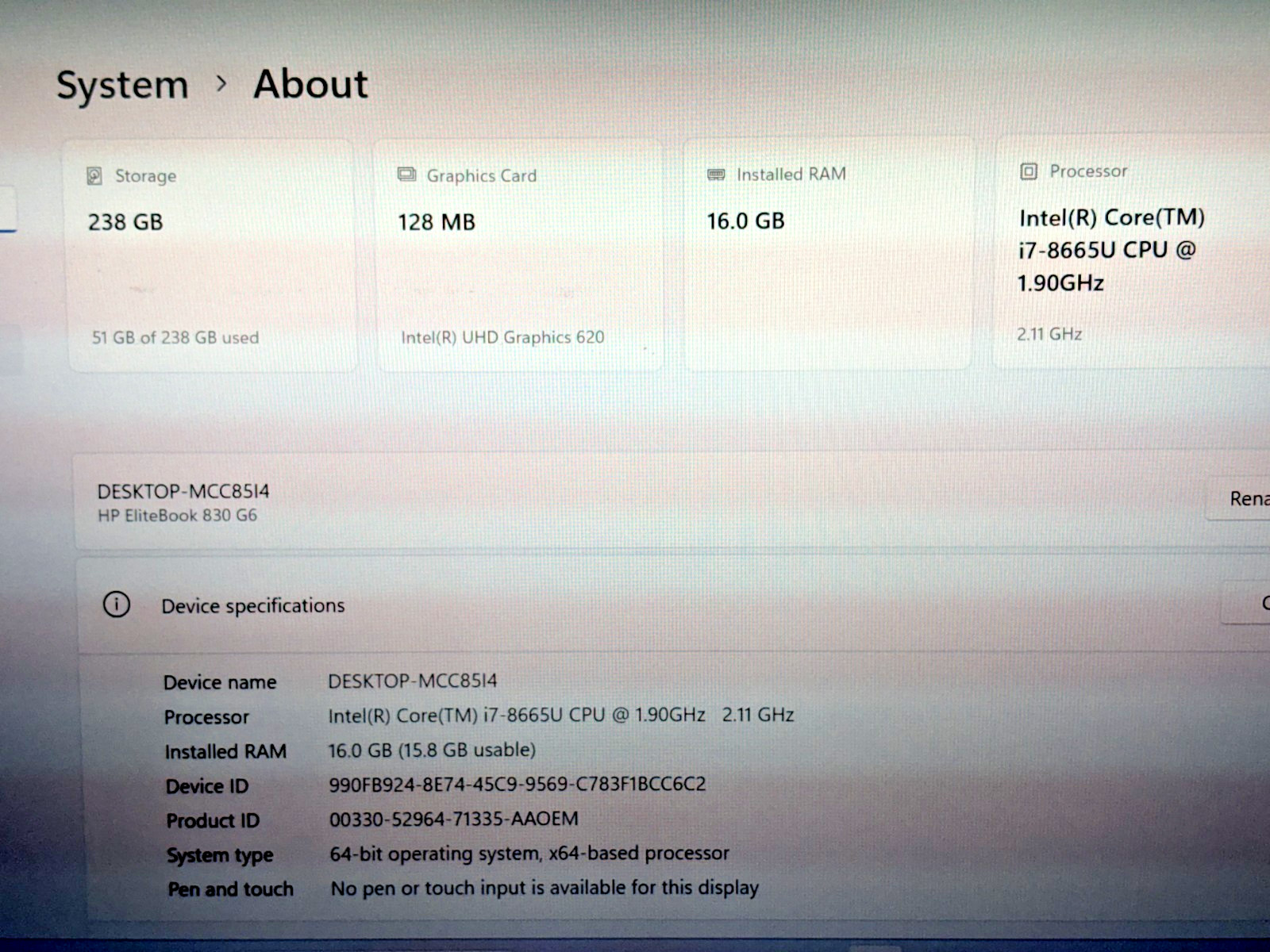
Task: Click the Copy button for Device specifications
Action: (x=1246, y=603)
